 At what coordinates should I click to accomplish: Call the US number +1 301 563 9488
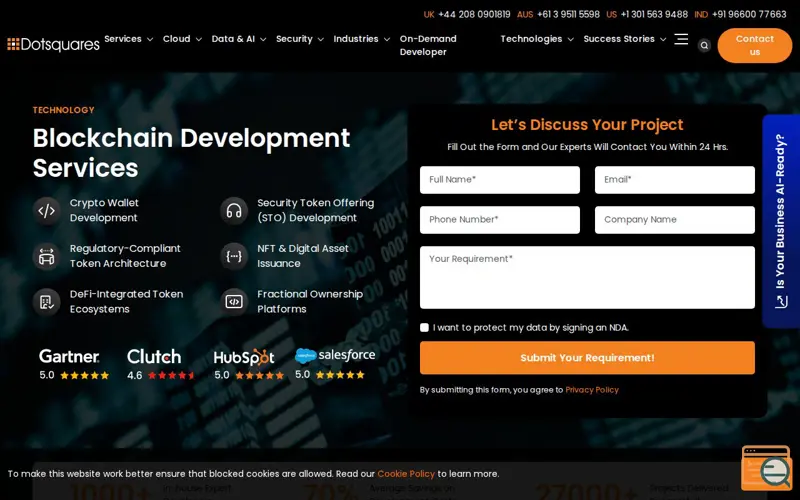tap(654, 14)
